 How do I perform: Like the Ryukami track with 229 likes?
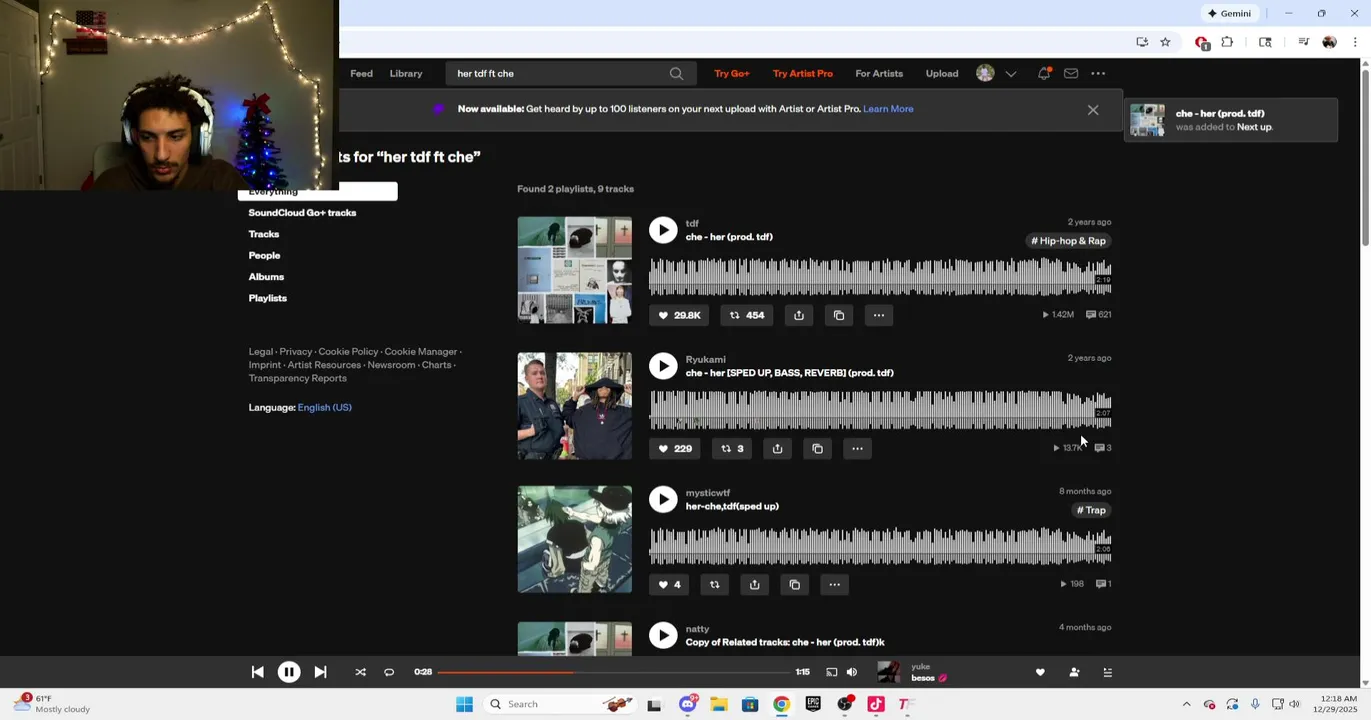click(674, 448)
